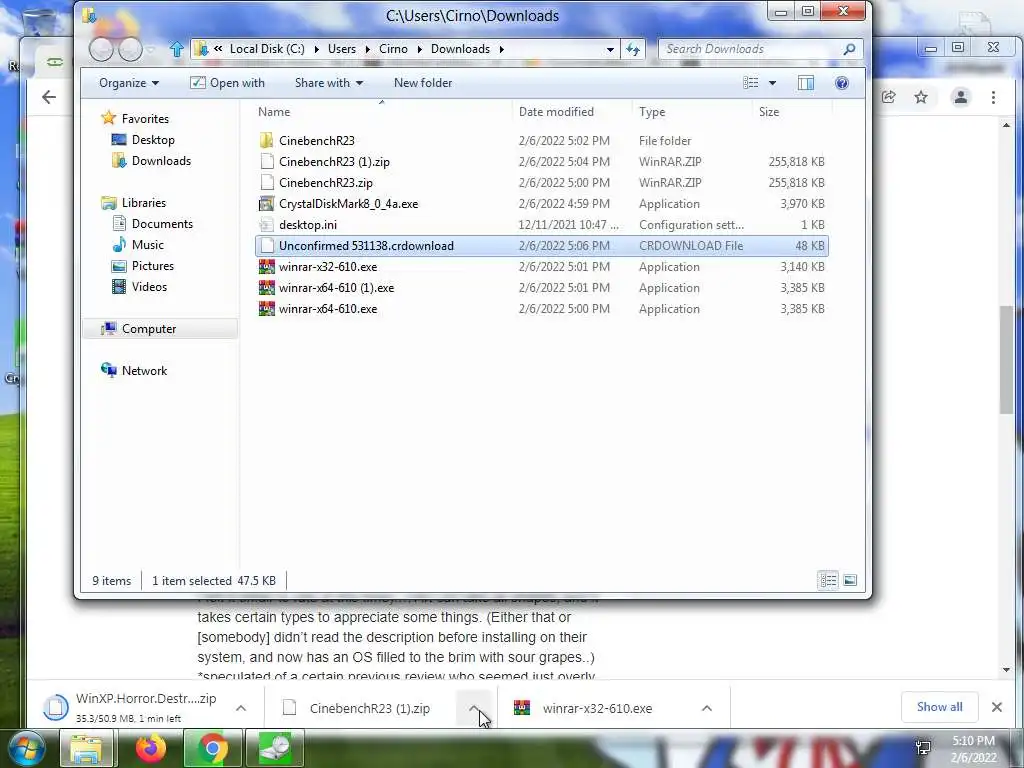Click the Change your view icon
Viewport: 1024px width, 768px height.
coord(751,83)
